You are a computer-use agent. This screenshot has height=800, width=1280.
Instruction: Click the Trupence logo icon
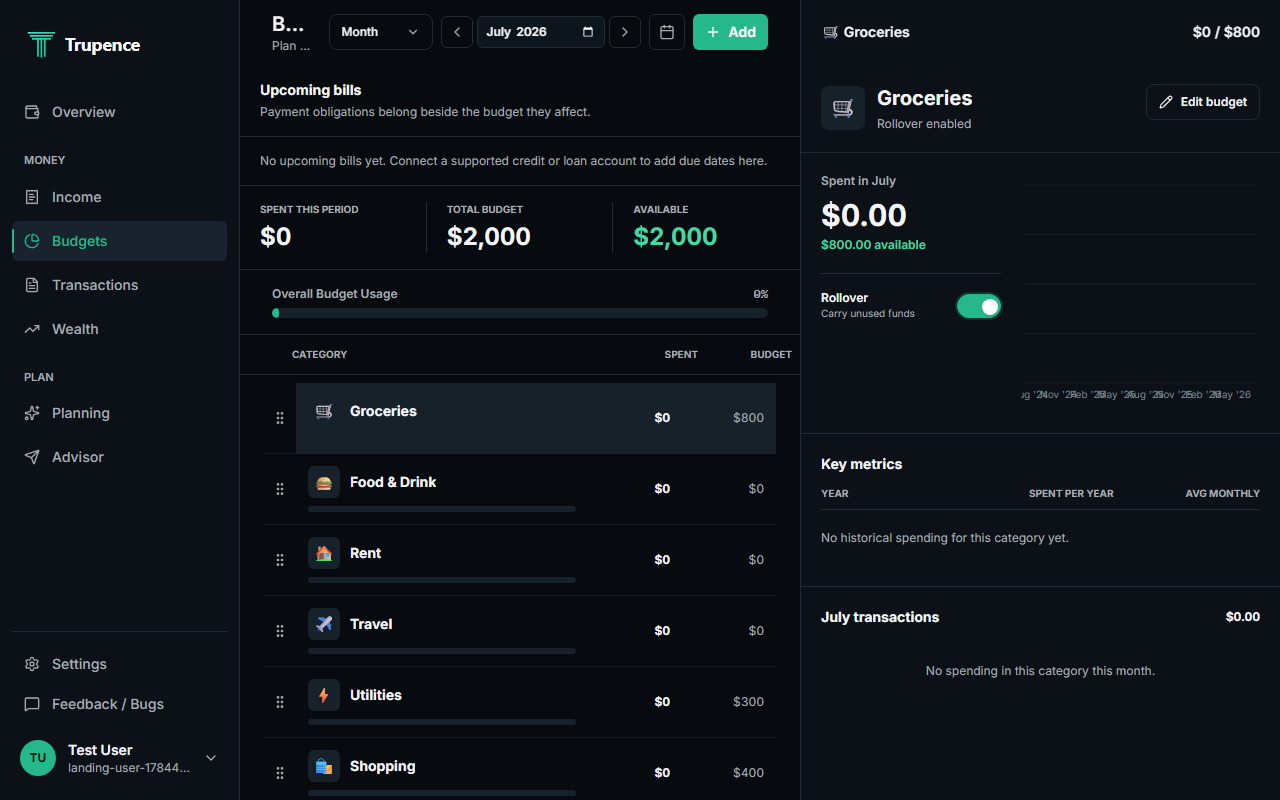pos(41,44)
